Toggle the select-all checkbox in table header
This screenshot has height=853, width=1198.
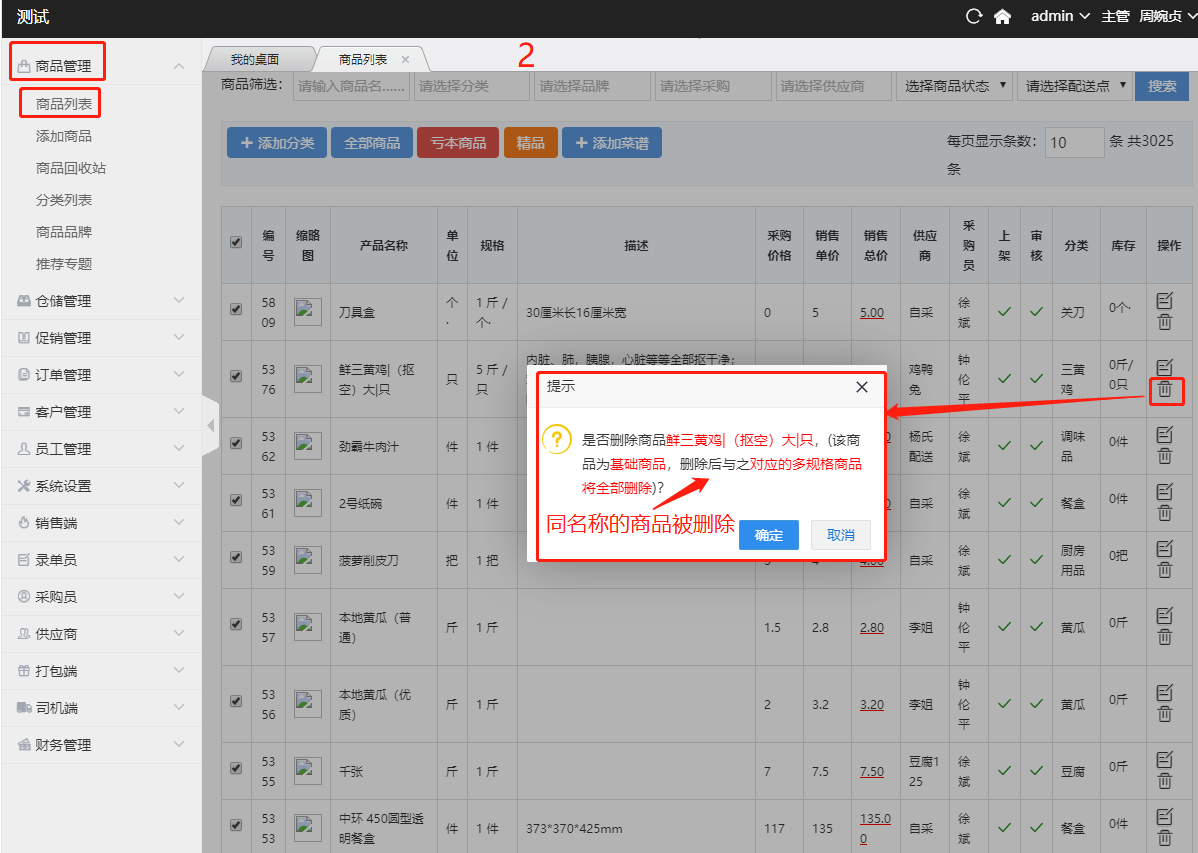click(x=236, y=242)
